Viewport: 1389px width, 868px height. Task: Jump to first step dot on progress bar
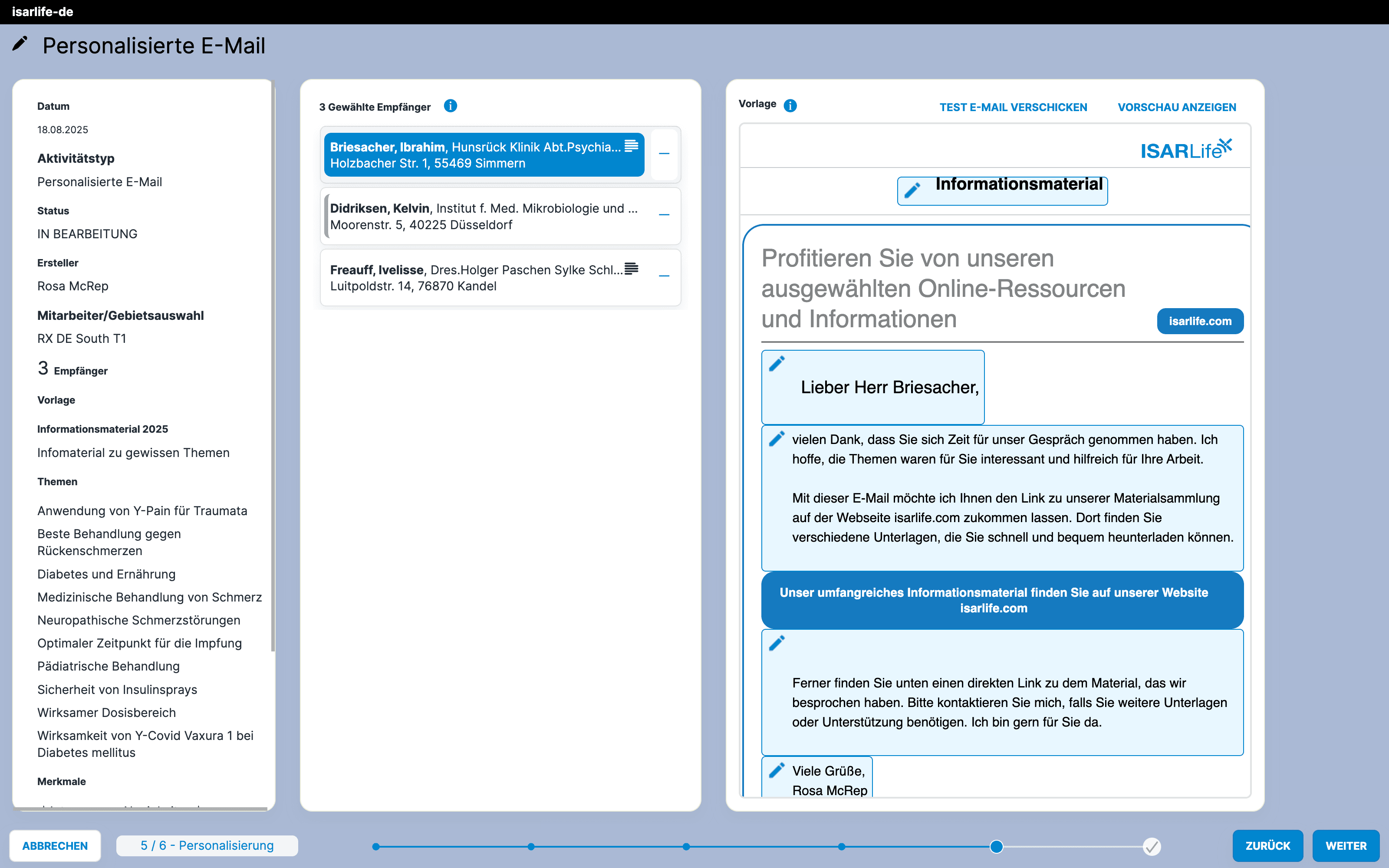pos(376,846)
